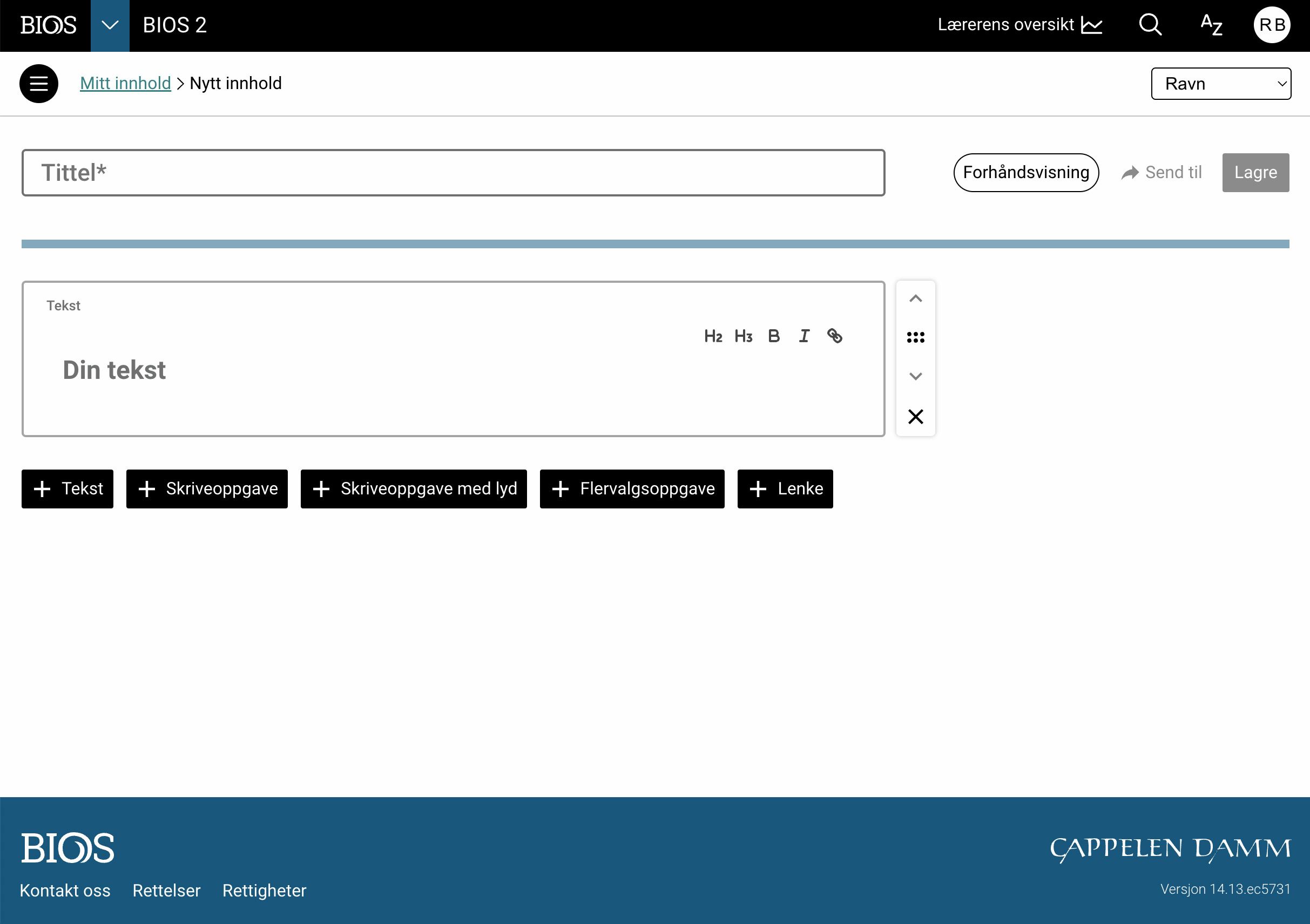Insert a link via chain icon
Viewport: 1310px width, 924px height.
pyautogui.click(x=834, y=336)
